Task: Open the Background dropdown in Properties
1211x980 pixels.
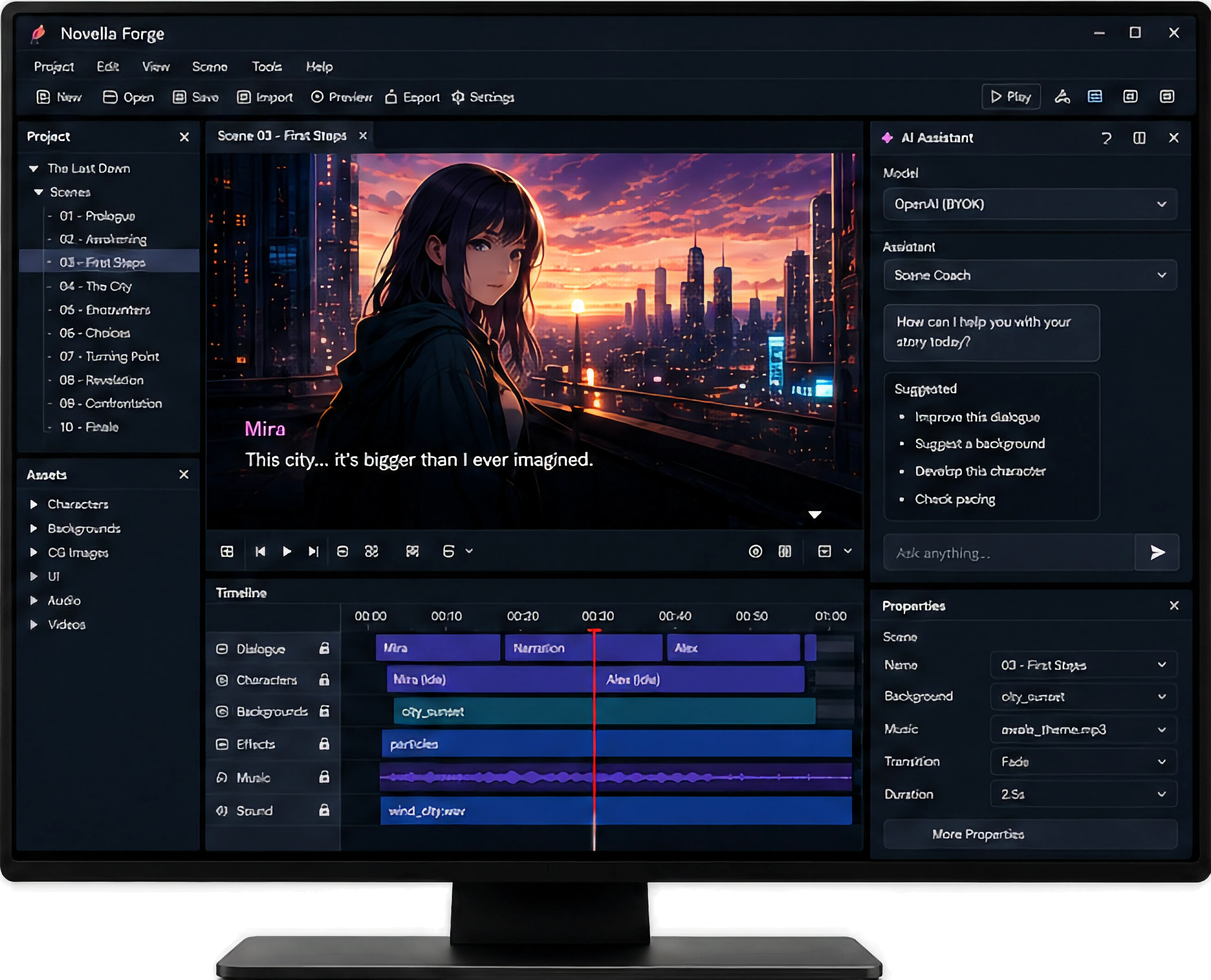Action: tap(1083, 697)
